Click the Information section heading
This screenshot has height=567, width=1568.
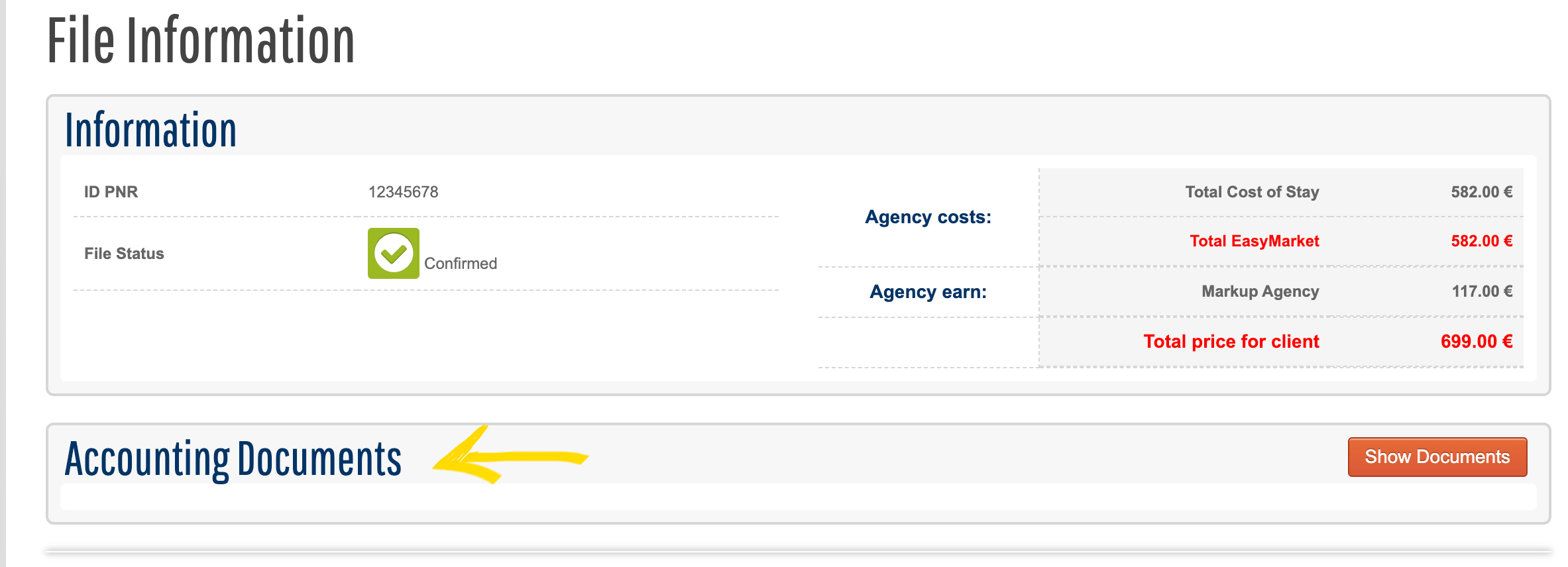(150, 130)
